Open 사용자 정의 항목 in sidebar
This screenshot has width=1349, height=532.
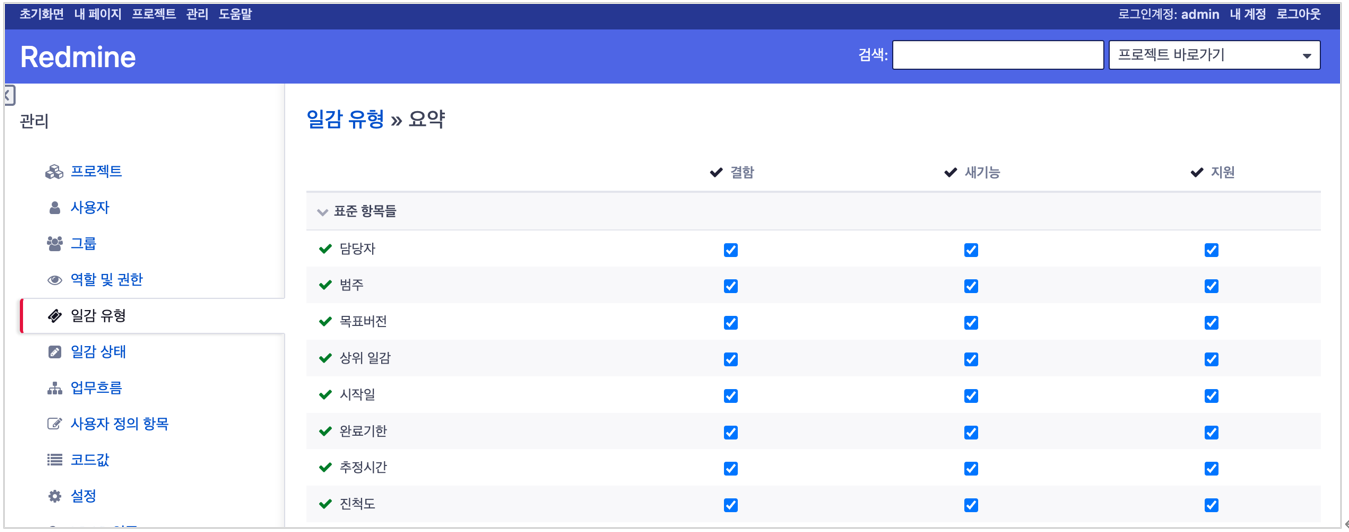(119, 424)
